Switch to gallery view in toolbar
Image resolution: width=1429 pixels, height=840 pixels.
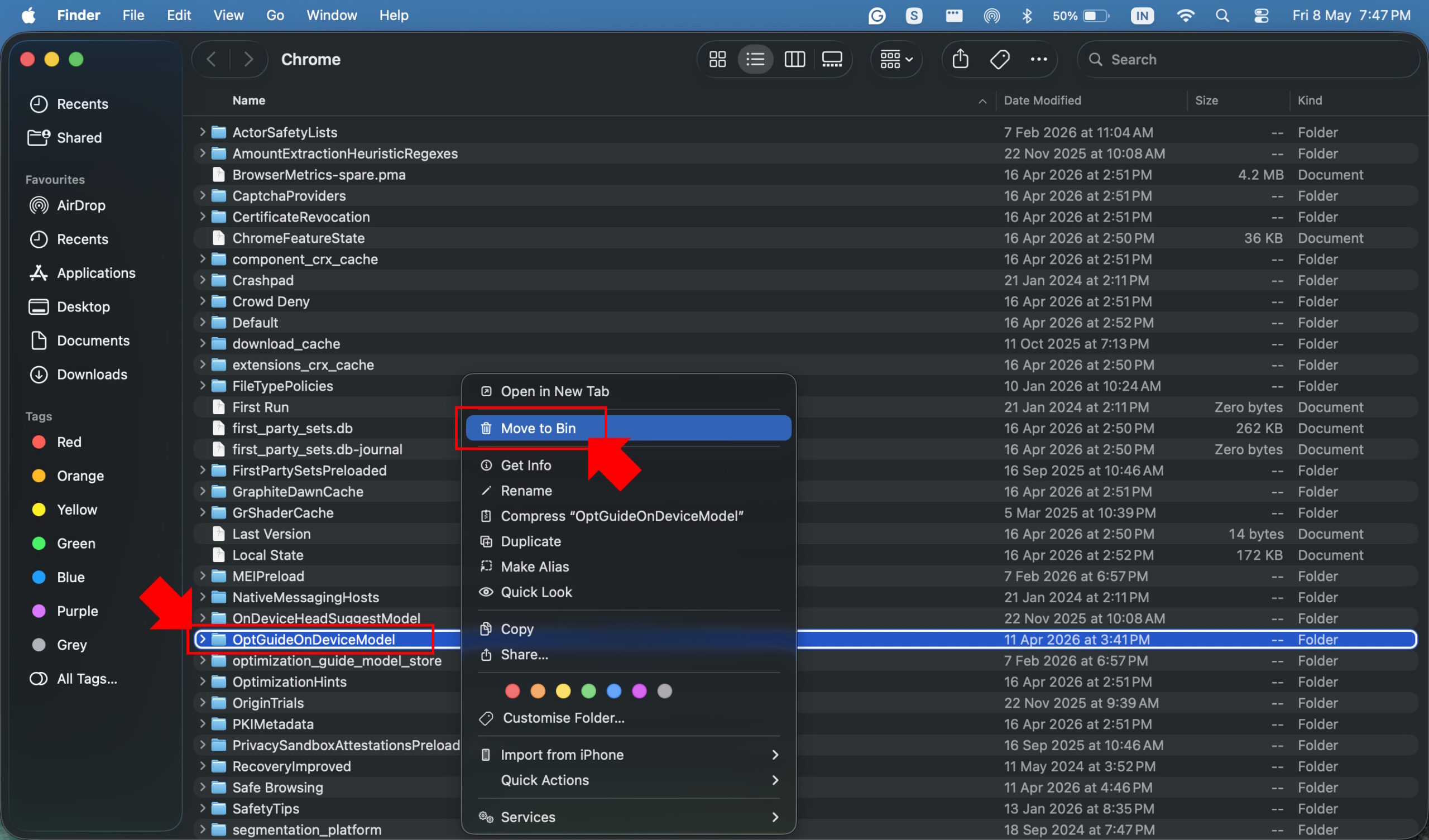832,59
